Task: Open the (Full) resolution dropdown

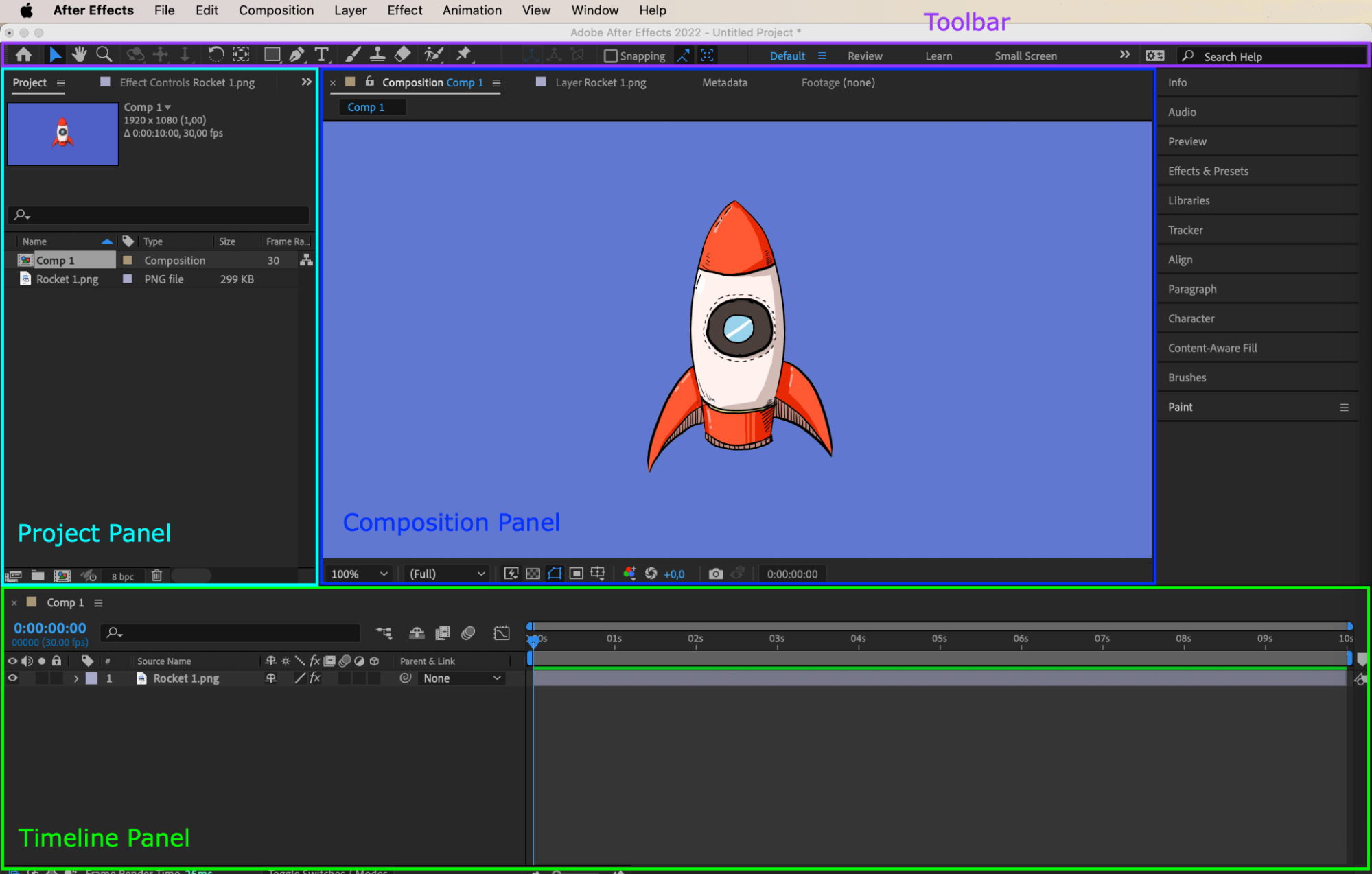Action: (447, 574)
